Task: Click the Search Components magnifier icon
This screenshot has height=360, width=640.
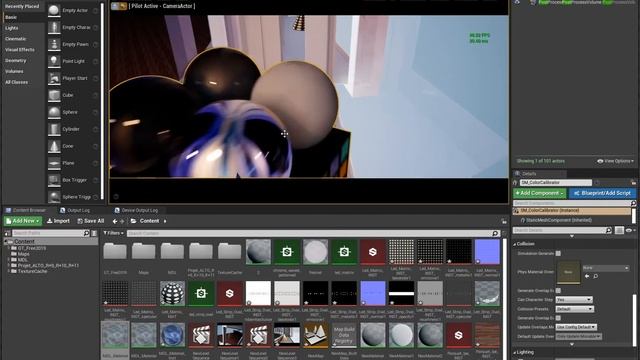Action: pos(633,203)
